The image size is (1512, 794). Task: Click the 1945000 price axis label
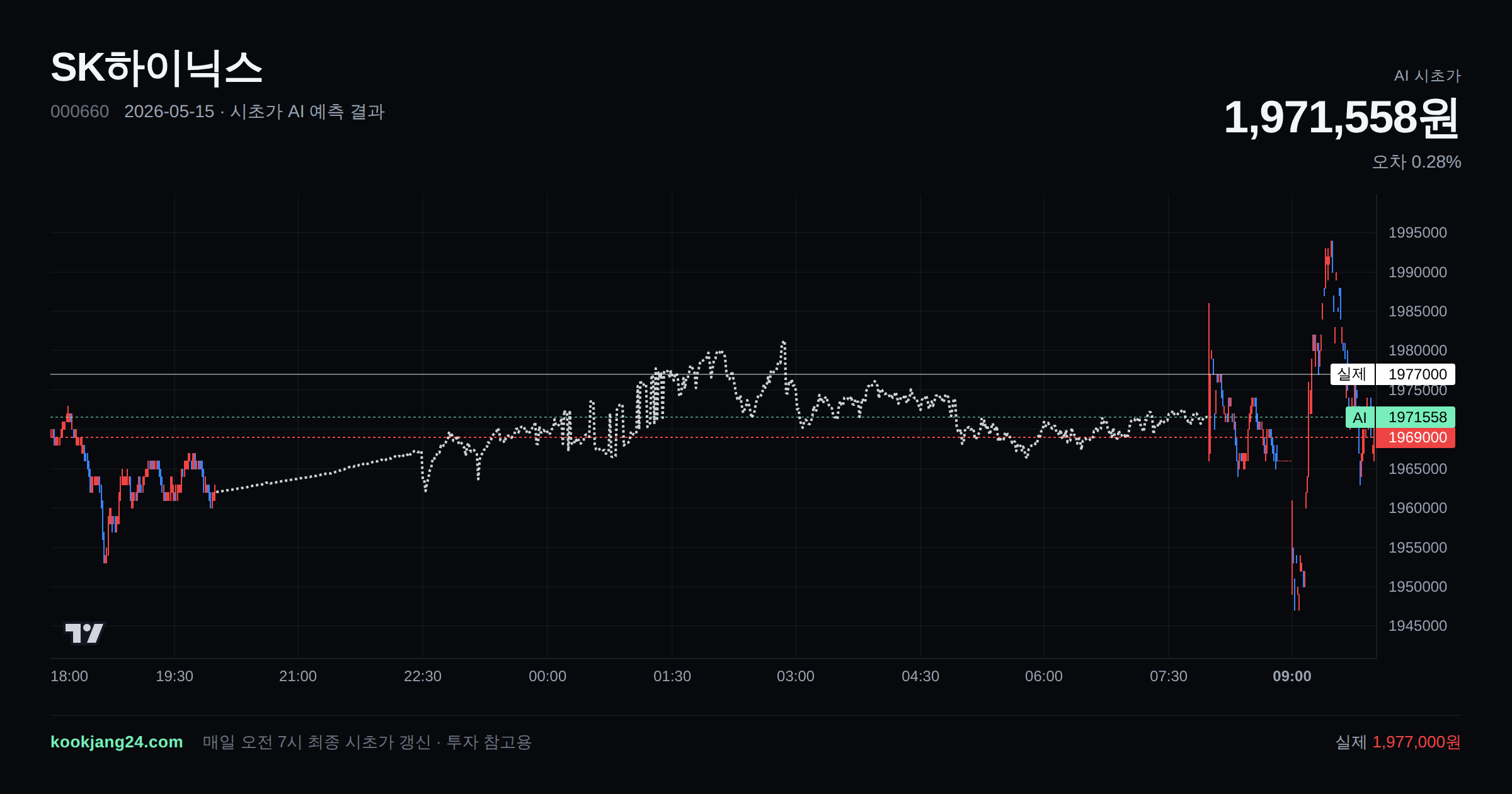pos(1417,626)
